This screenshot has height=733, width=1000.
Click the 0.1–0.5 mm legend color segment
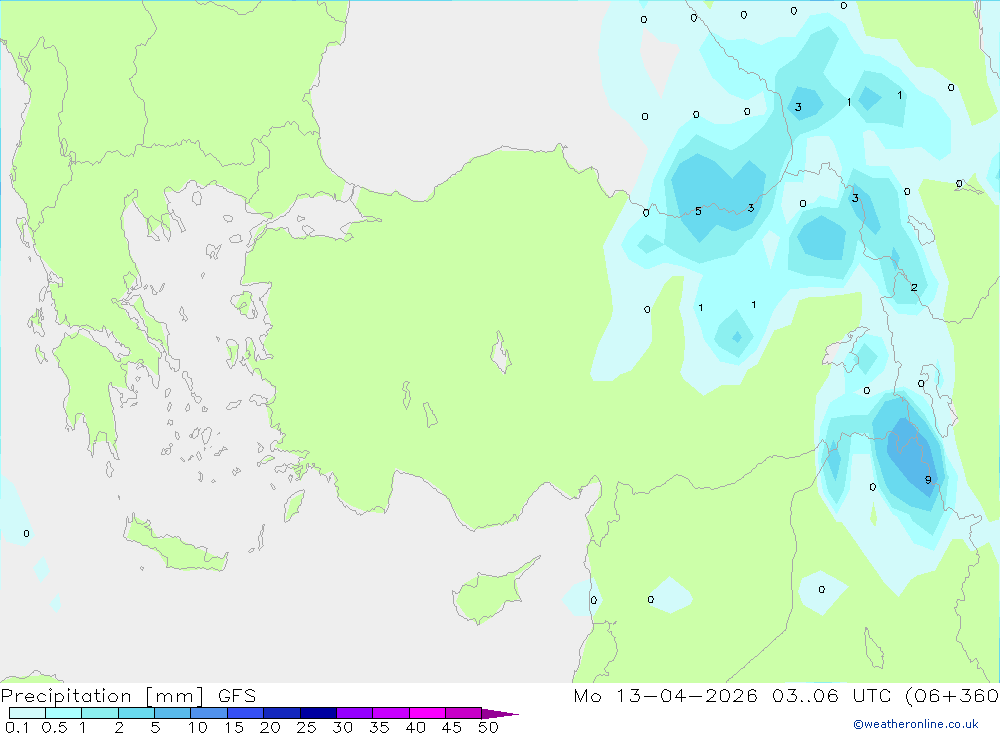pyautogui.click(x=27, y=713)
